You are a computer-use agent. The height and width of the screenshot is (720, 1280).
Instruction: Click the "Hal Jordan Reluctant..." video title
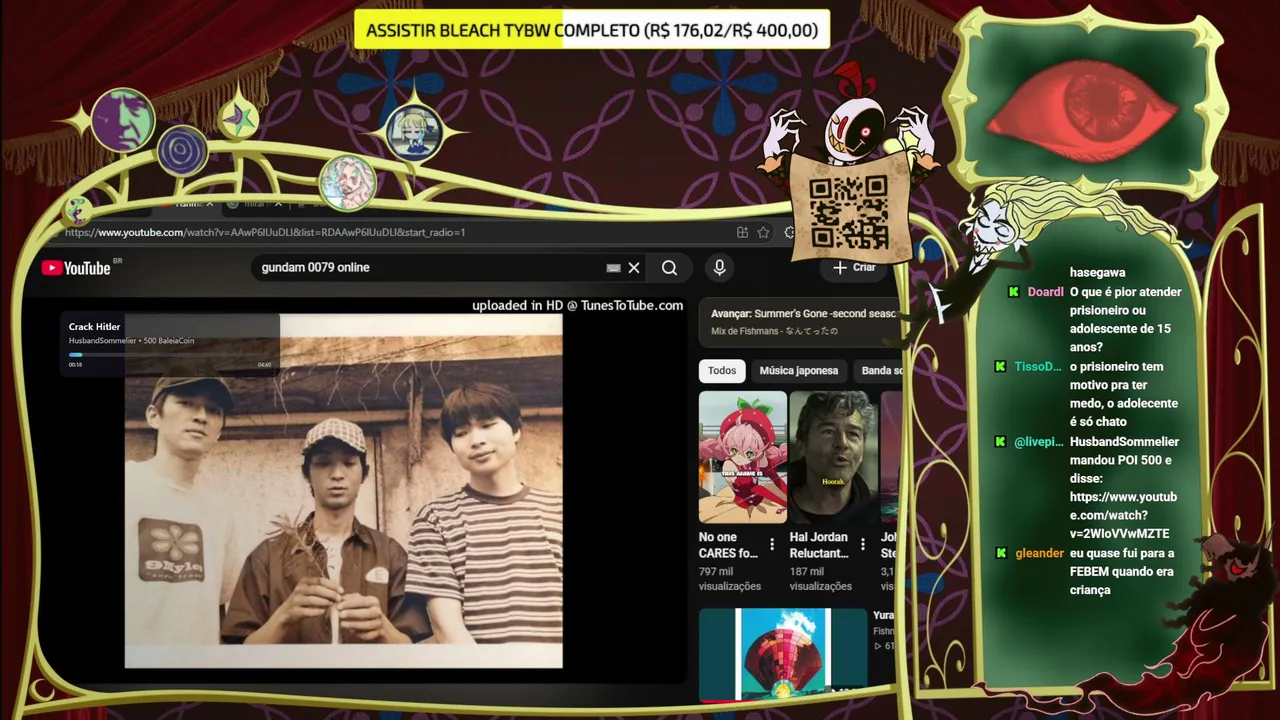tap(819, 545)
